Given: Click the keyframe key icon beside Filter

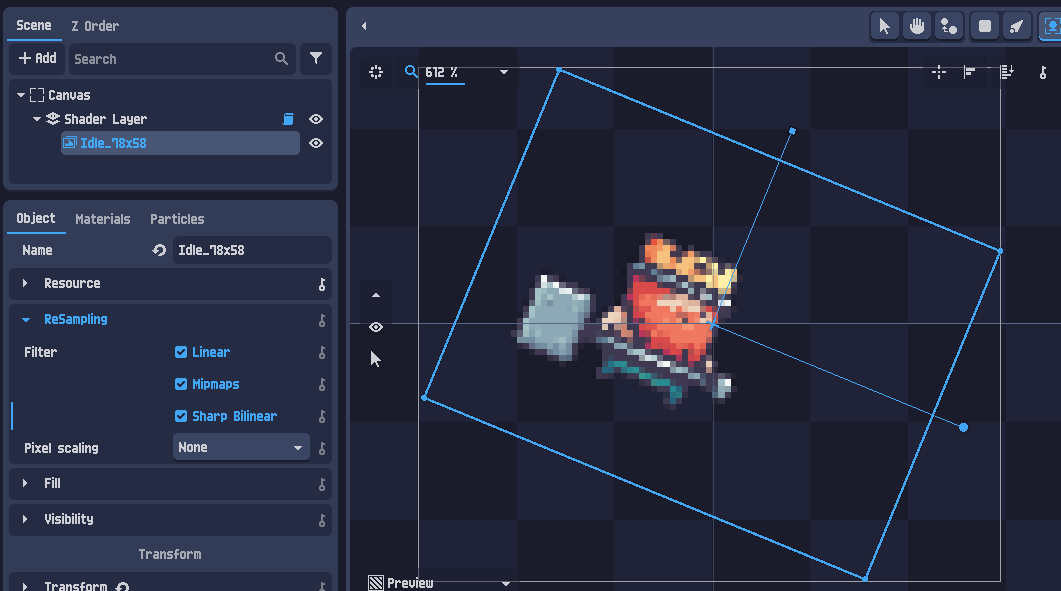Looking at the screenshot, I should 322,352.
